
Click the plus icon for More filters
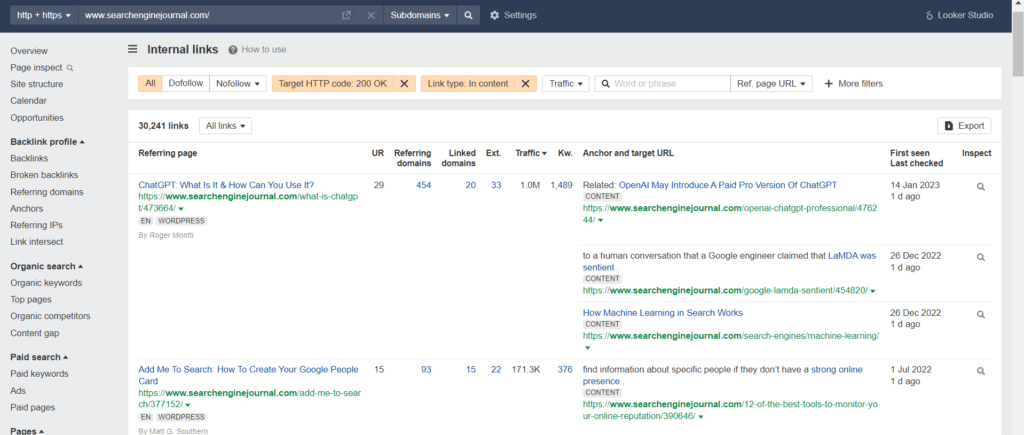point(829,84)
